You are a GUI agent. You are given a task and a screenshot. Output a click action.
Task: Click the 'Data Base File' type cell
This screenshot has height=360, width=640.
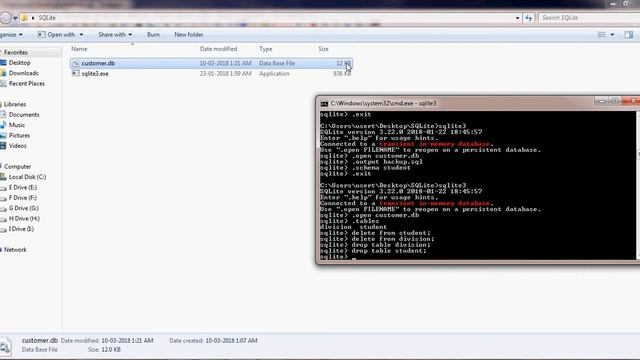point(277,63)
